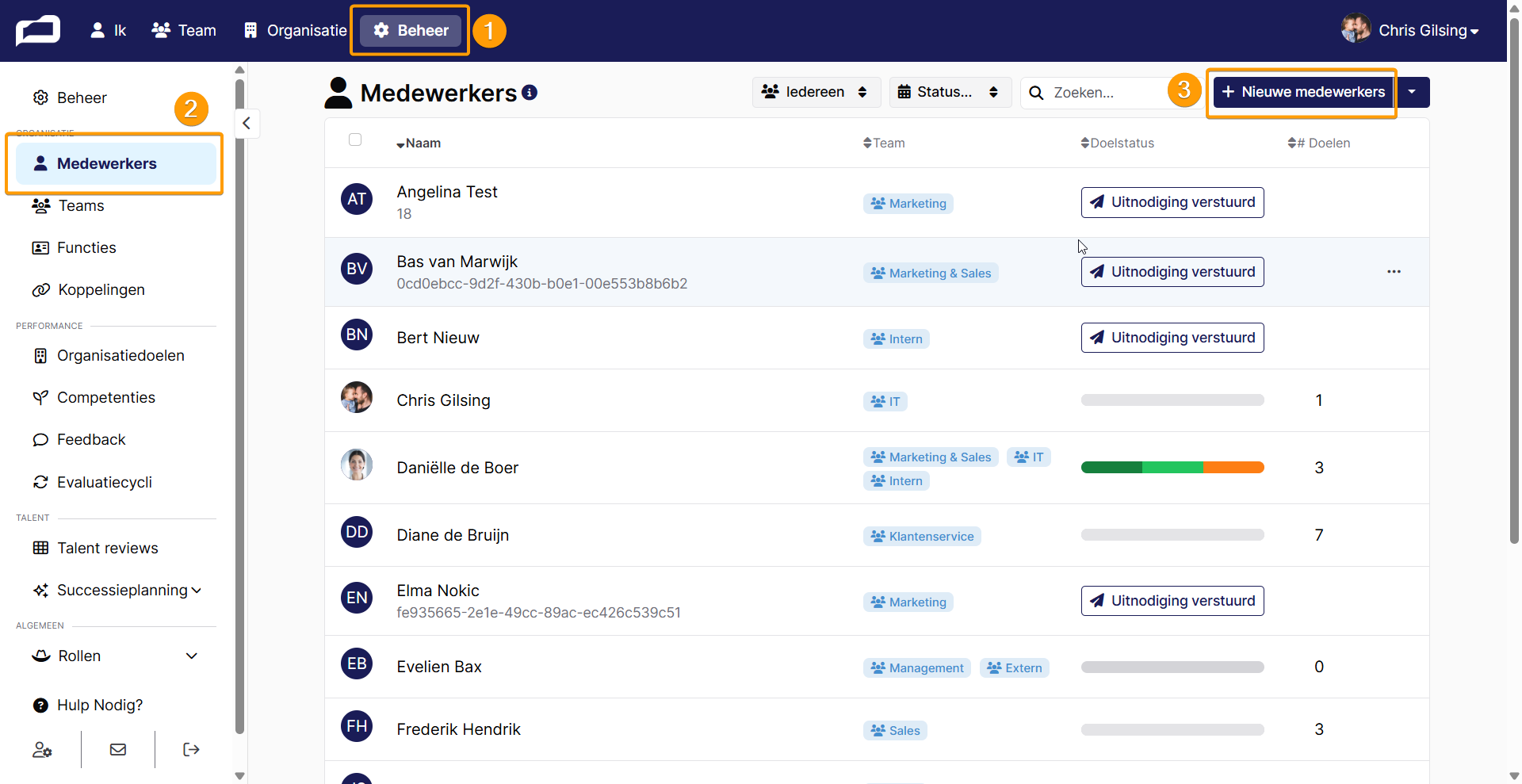Click Intern team tag of Bert Nieuw
Screen dimensions: 1522x784
pyautogui.click(x=897, y=339)
